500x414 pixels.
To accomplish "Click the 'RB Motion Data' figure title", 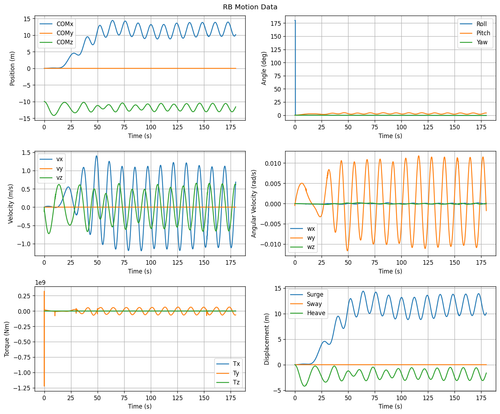I will coord(250,7).
